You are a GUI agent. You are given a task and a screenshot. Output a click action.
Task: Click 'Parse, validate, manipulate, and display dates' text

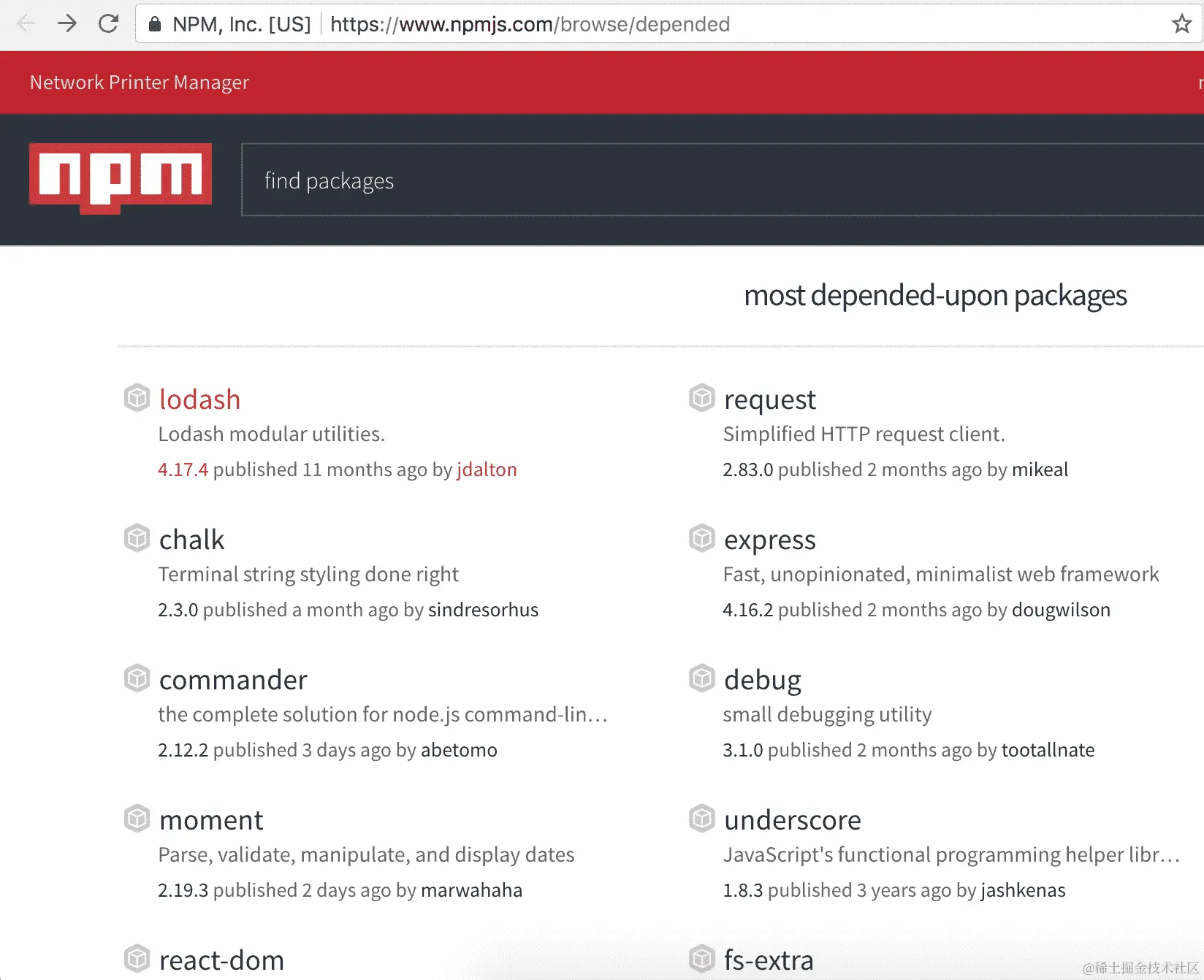[x=366, y=855]
